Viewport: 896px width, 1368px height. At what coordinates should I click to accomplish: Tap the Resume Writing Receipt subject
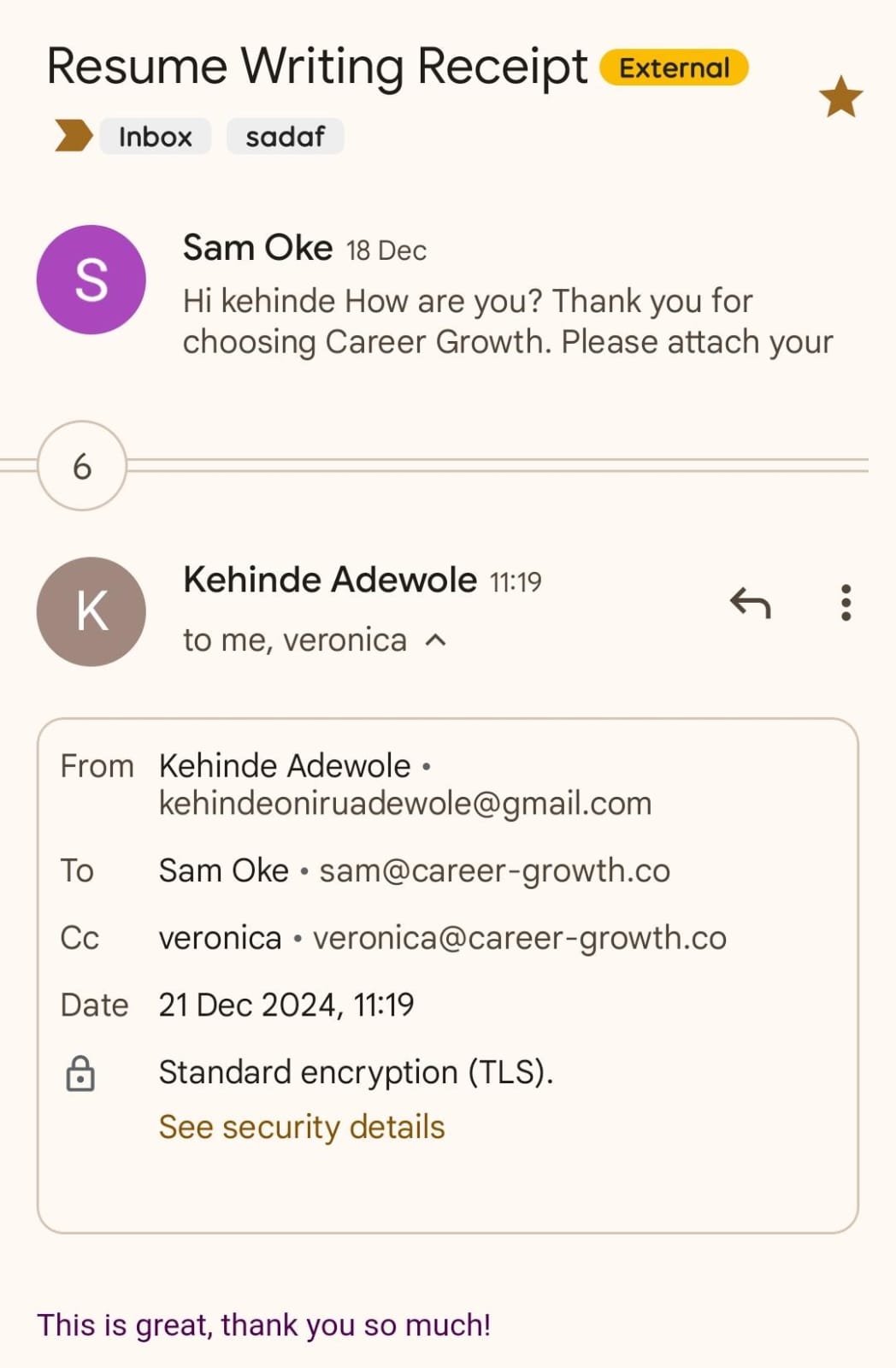pos(316,67)
